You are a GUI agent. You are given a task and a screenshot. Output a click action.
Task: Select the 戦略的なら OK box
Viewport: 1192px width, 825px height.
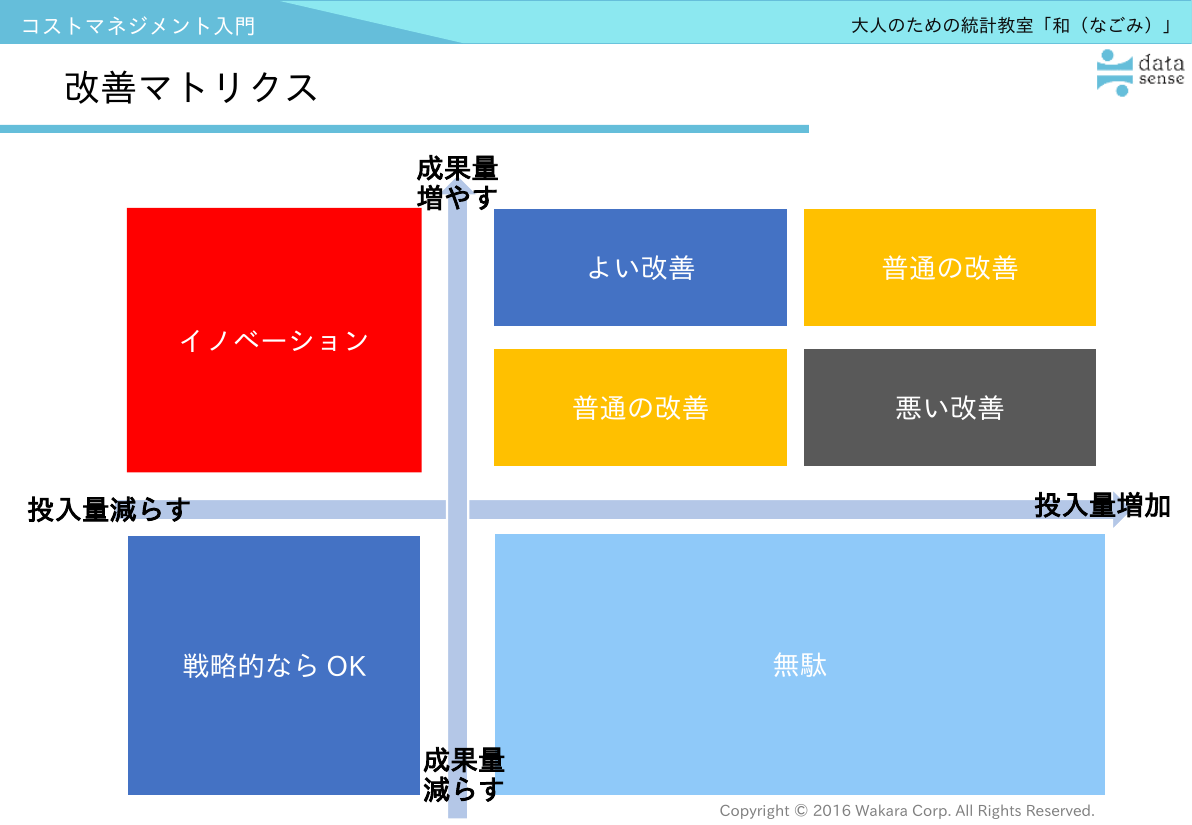[x=274, y=665]
